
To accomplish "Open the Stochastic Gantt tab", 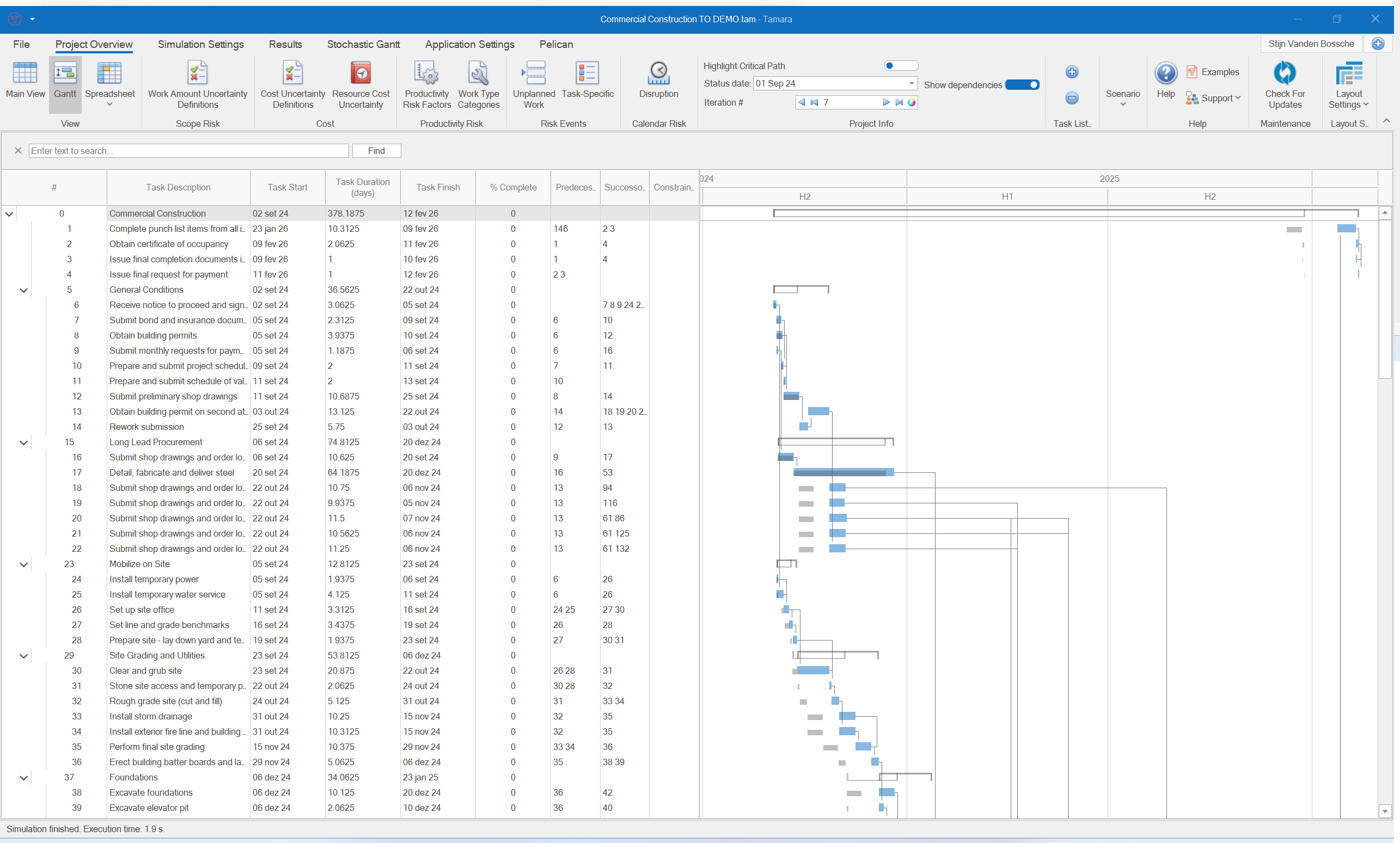I will [x=363, y=44].
